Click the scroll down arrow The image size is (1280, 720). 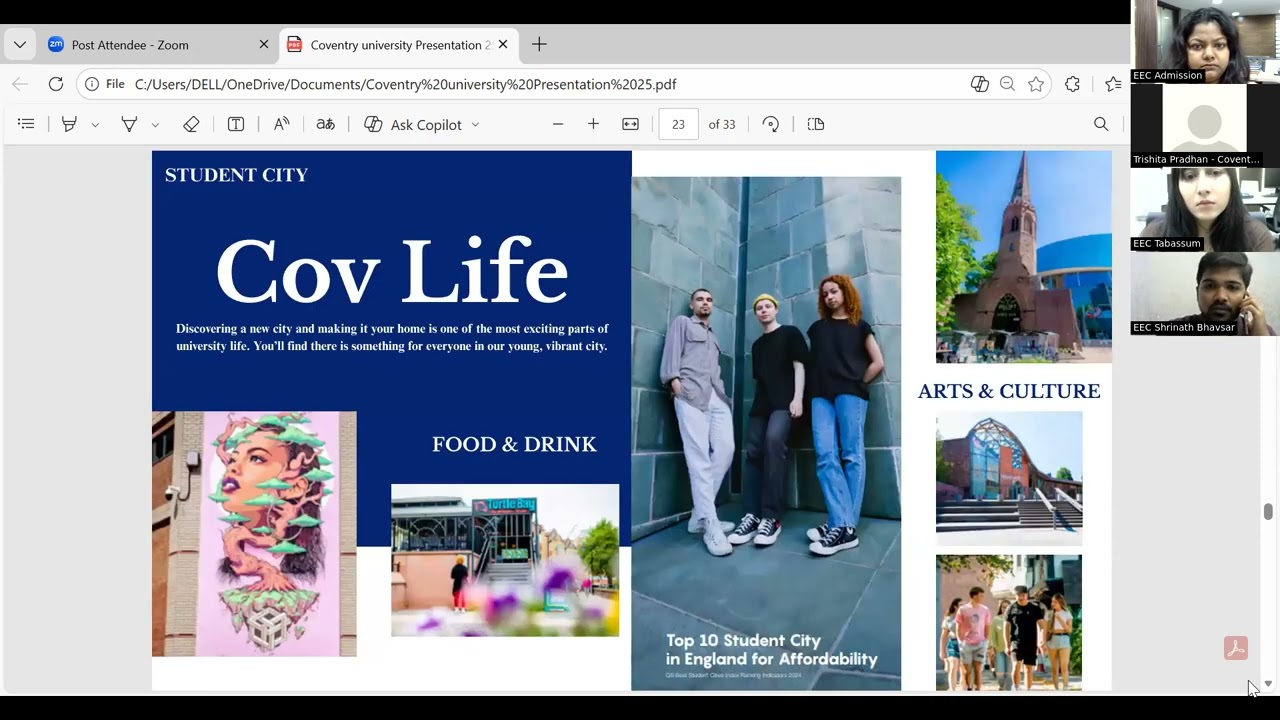[x=1268, y=684]
